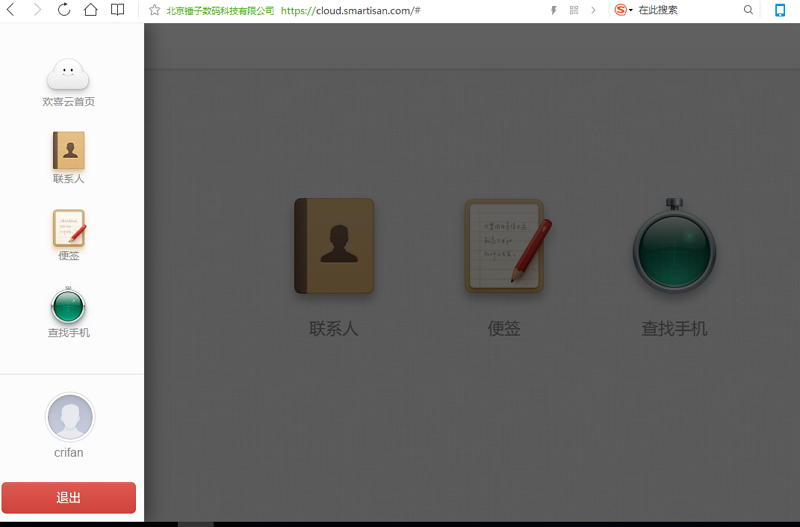800x527 pixels.
Task: Open the browser home page icon
Action: 91,9
